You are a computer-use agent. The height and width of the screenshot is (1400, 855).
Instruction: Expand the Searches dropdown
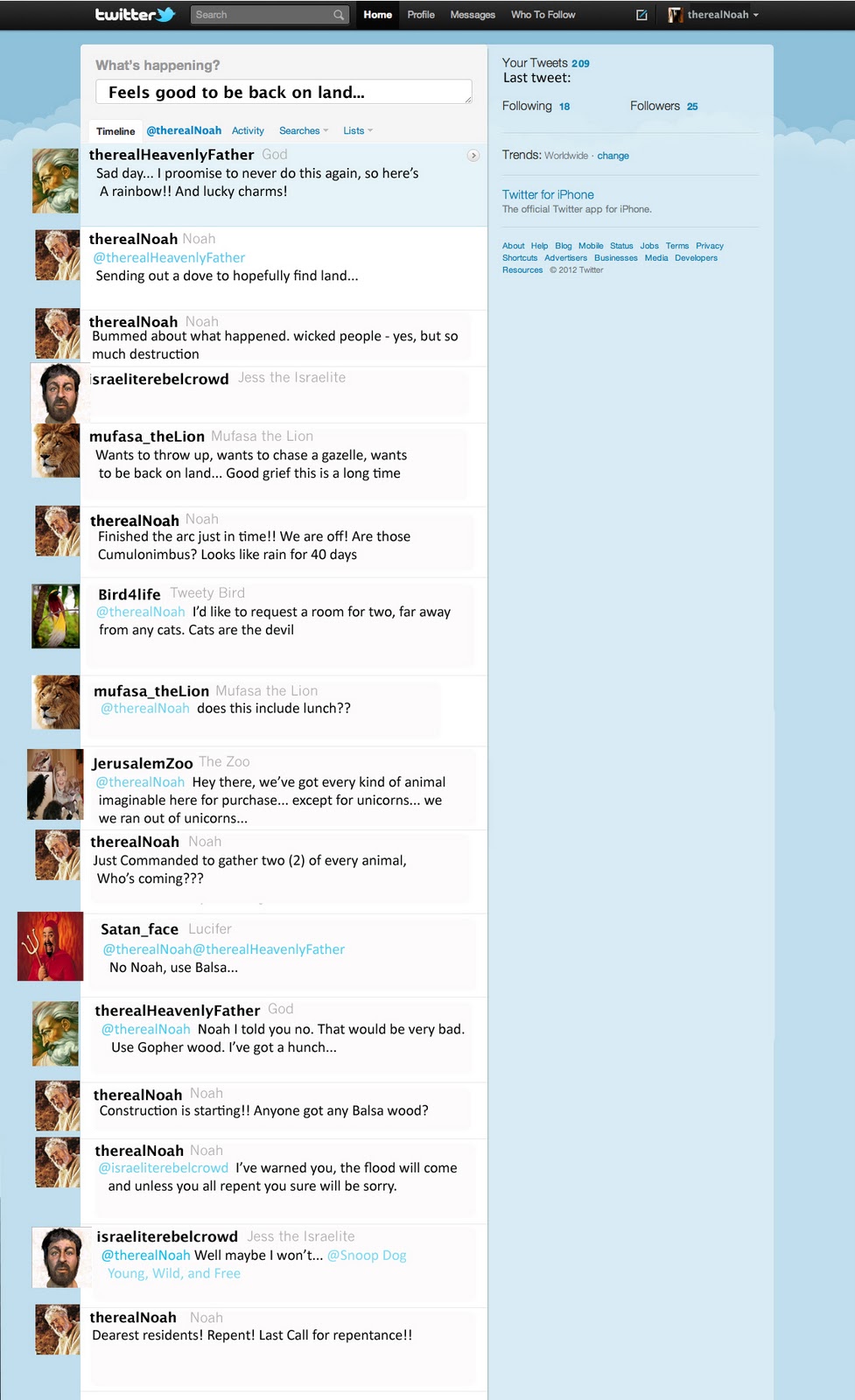tap(304, 130)
